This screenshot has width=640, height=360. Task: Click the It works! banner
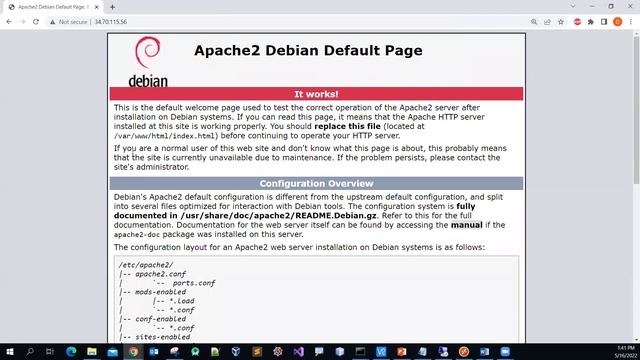pyautogui.click(x=316, y=94)
